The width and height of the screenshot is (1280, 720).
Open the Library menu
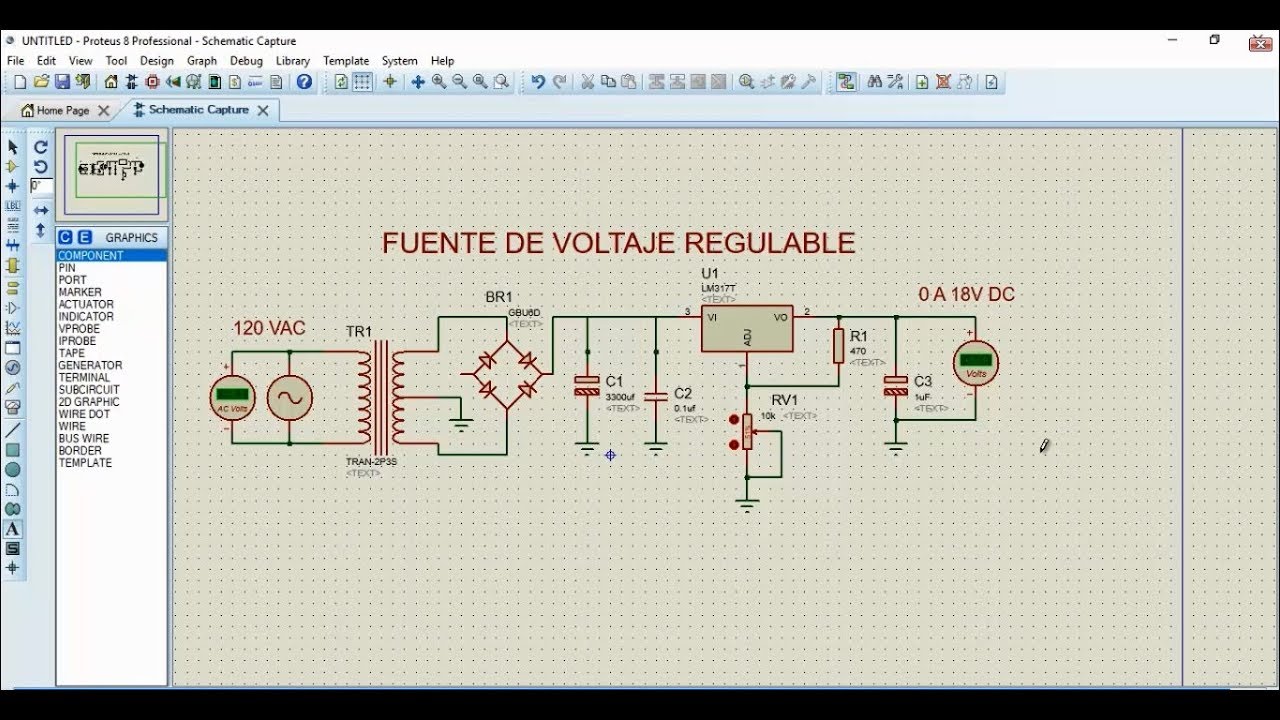click(x=293, y=61)
